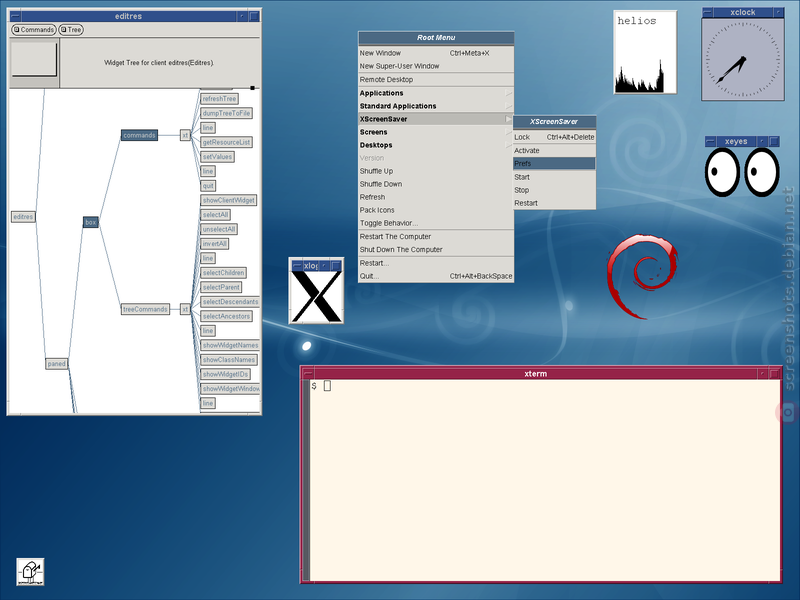Choose Restart... in Root Menu
Screen dimensions: 800x600
436,263
